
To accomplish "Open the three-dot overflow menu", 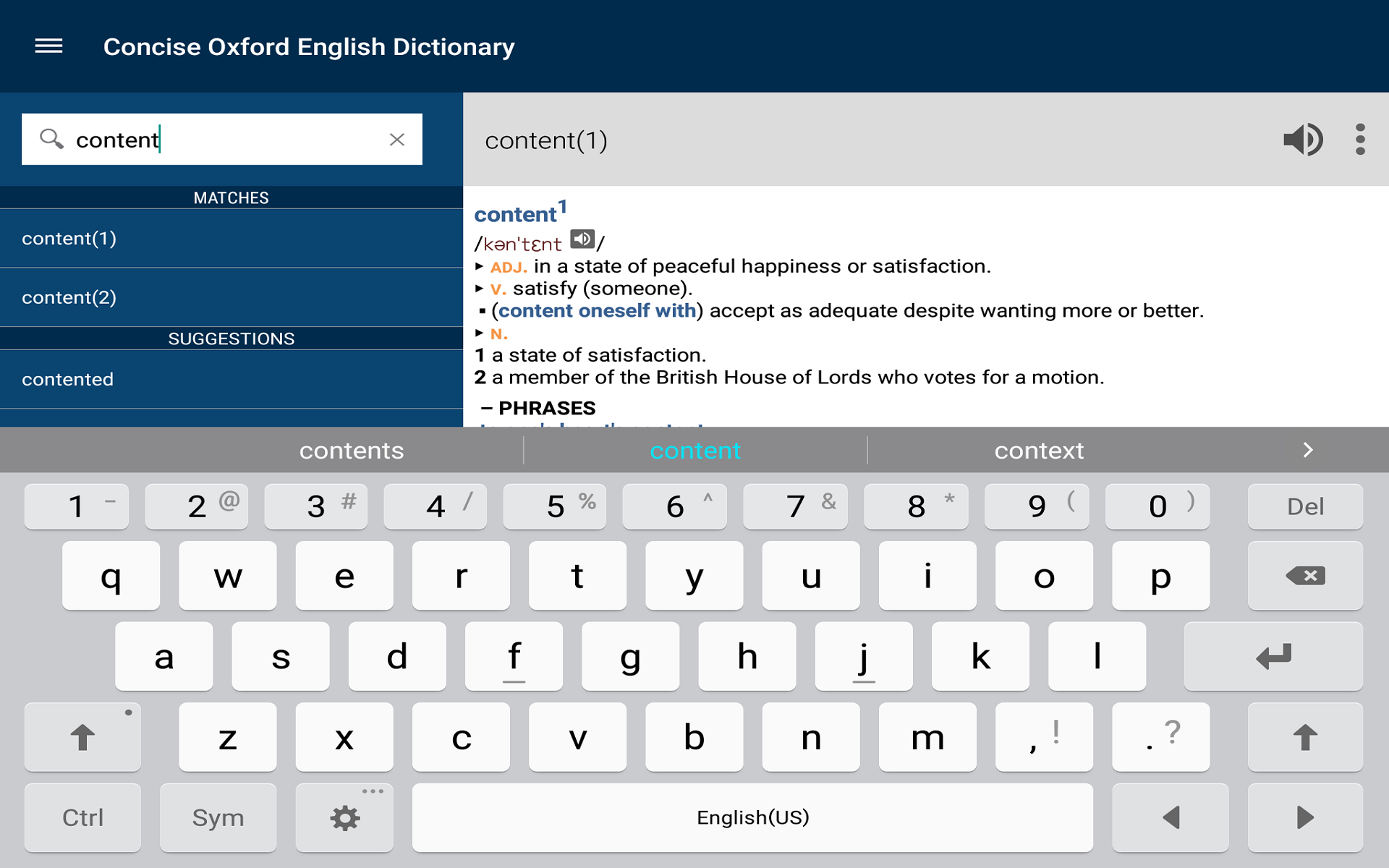I will (1361, 140).
